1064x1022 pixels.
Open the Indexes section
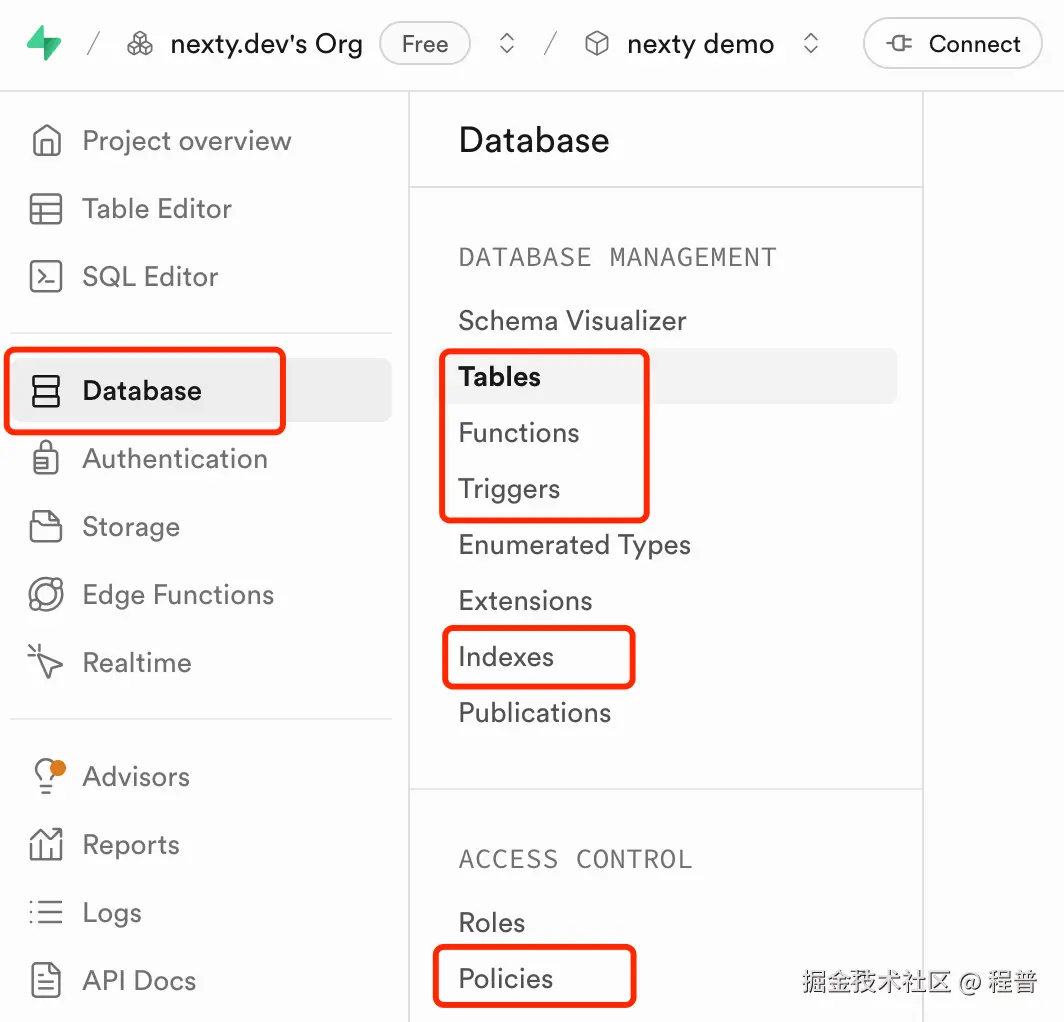(506, 657)
